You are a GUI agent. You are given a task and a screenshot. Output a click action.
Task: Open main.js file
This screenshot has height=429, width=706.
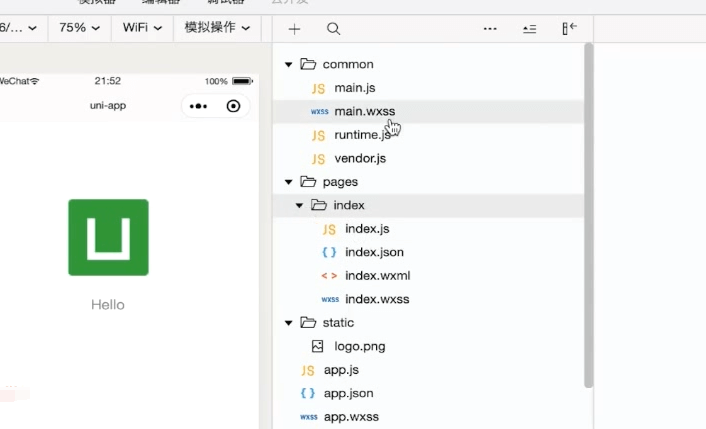355,88
